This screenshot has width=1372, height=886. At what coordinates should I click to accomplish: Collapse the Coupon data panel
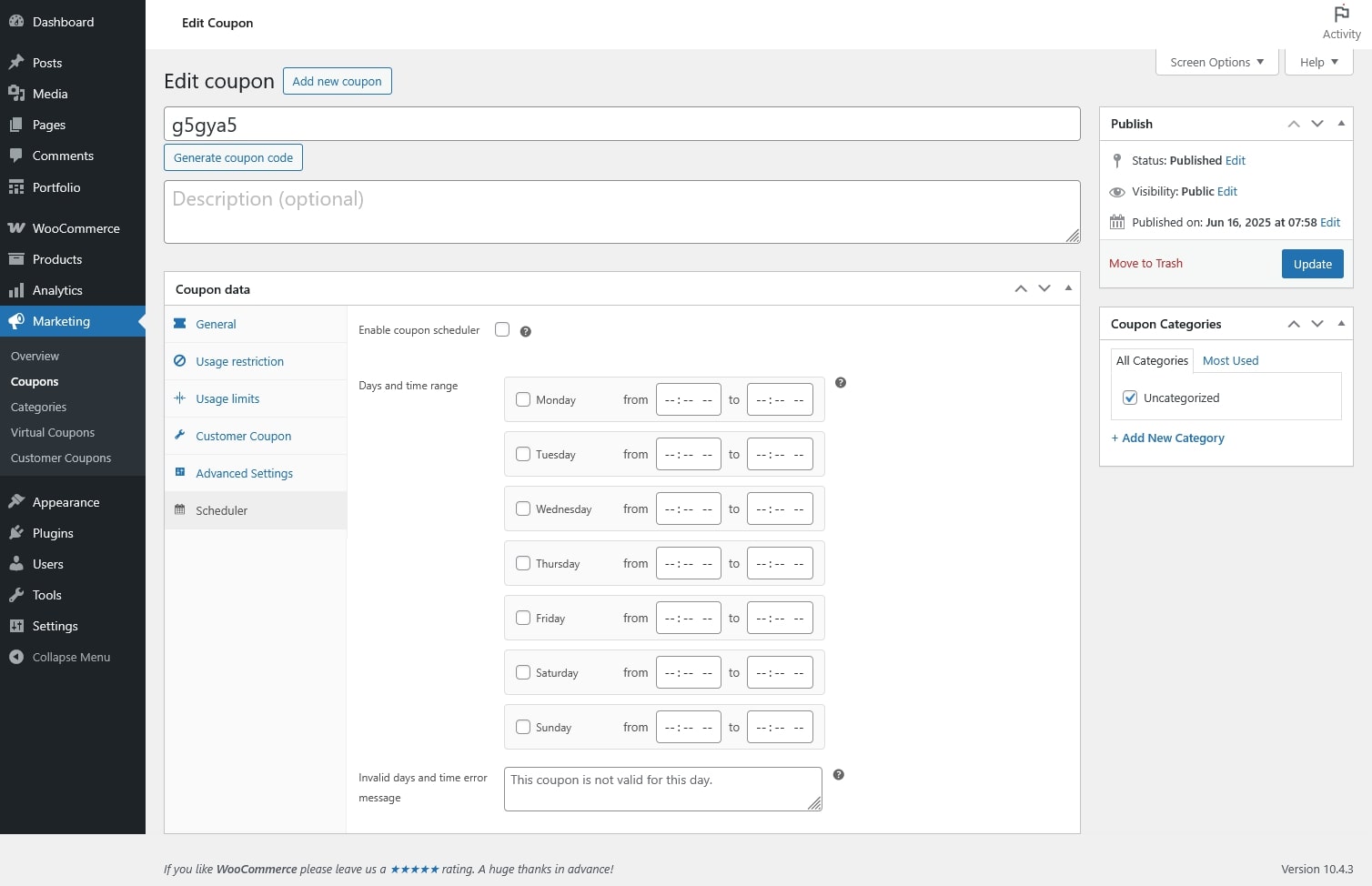pyautogui.click(x=1068, y=288)
